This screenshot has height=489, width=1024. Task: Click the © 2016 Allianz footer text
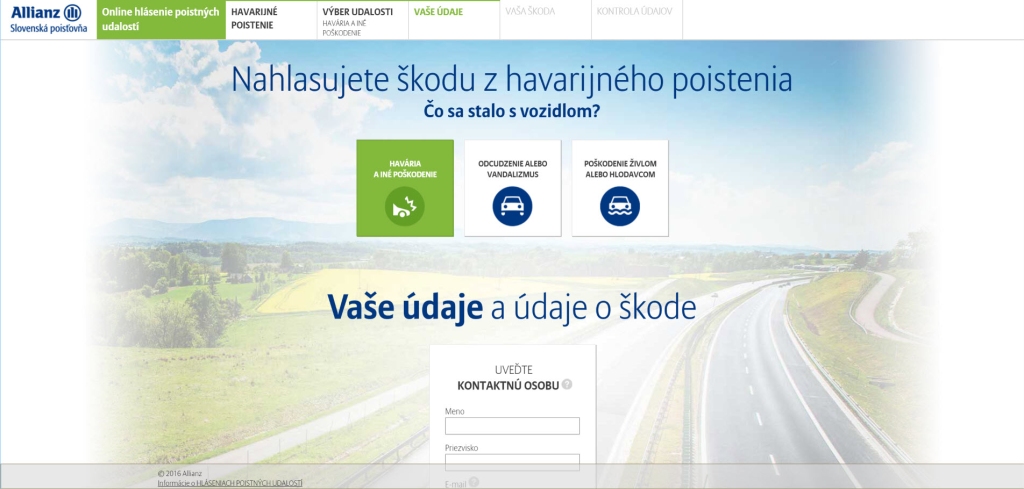coord(180,473)
